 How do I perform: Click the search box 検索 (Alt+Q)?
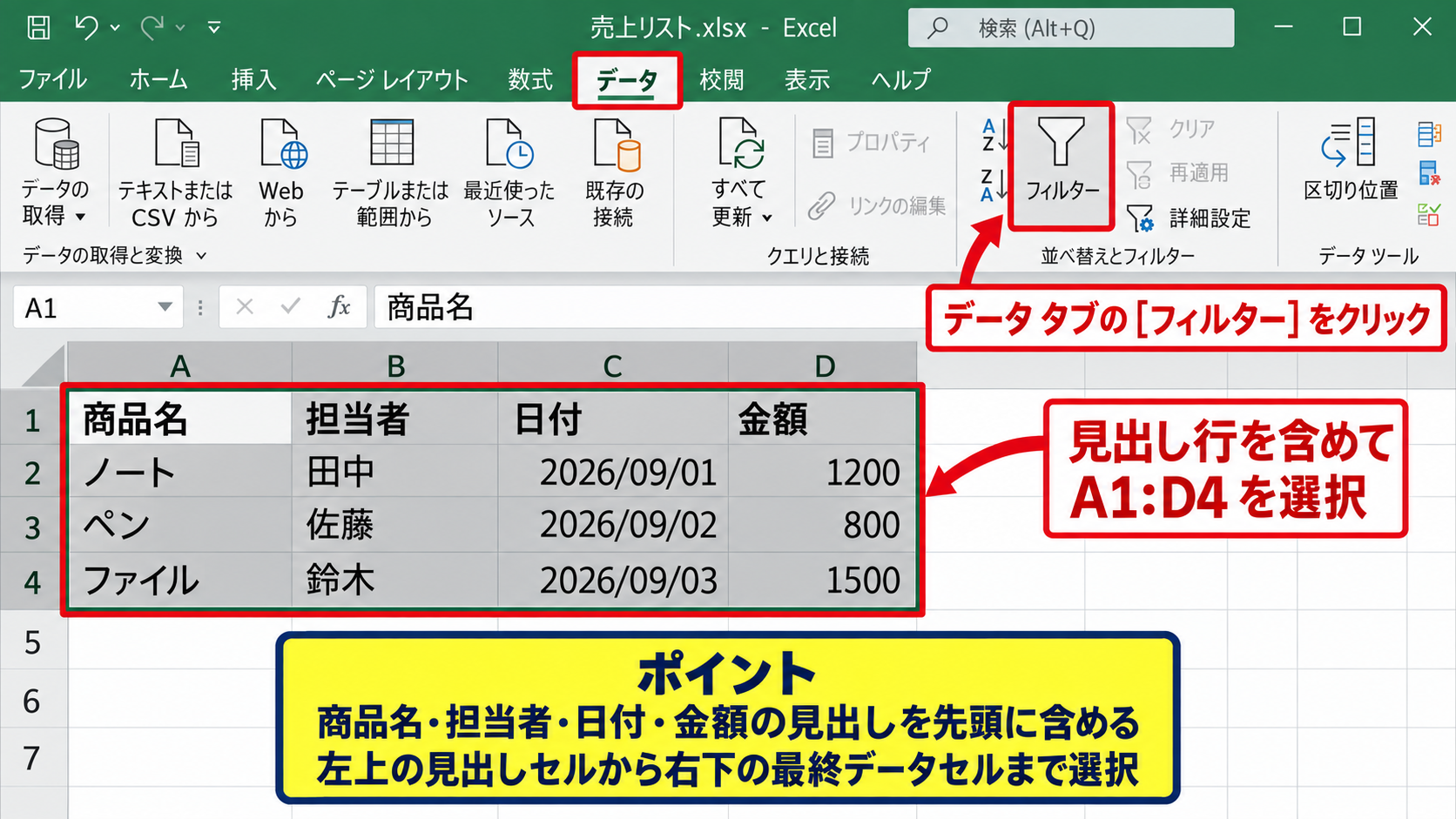point(1071,28)
